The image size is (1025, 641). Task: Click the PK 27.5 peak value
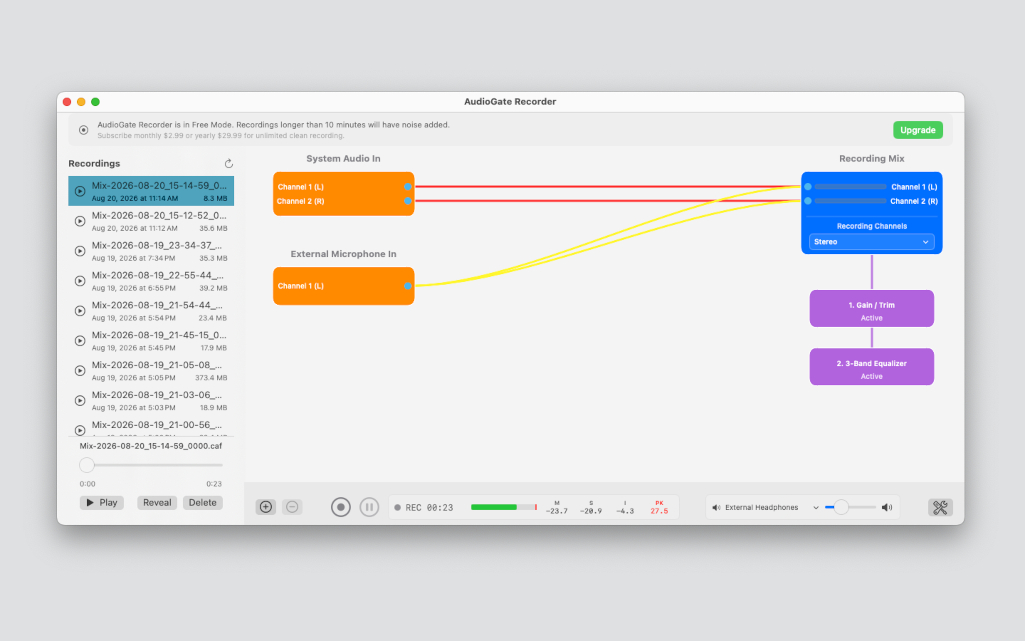(x=659, y=508)
